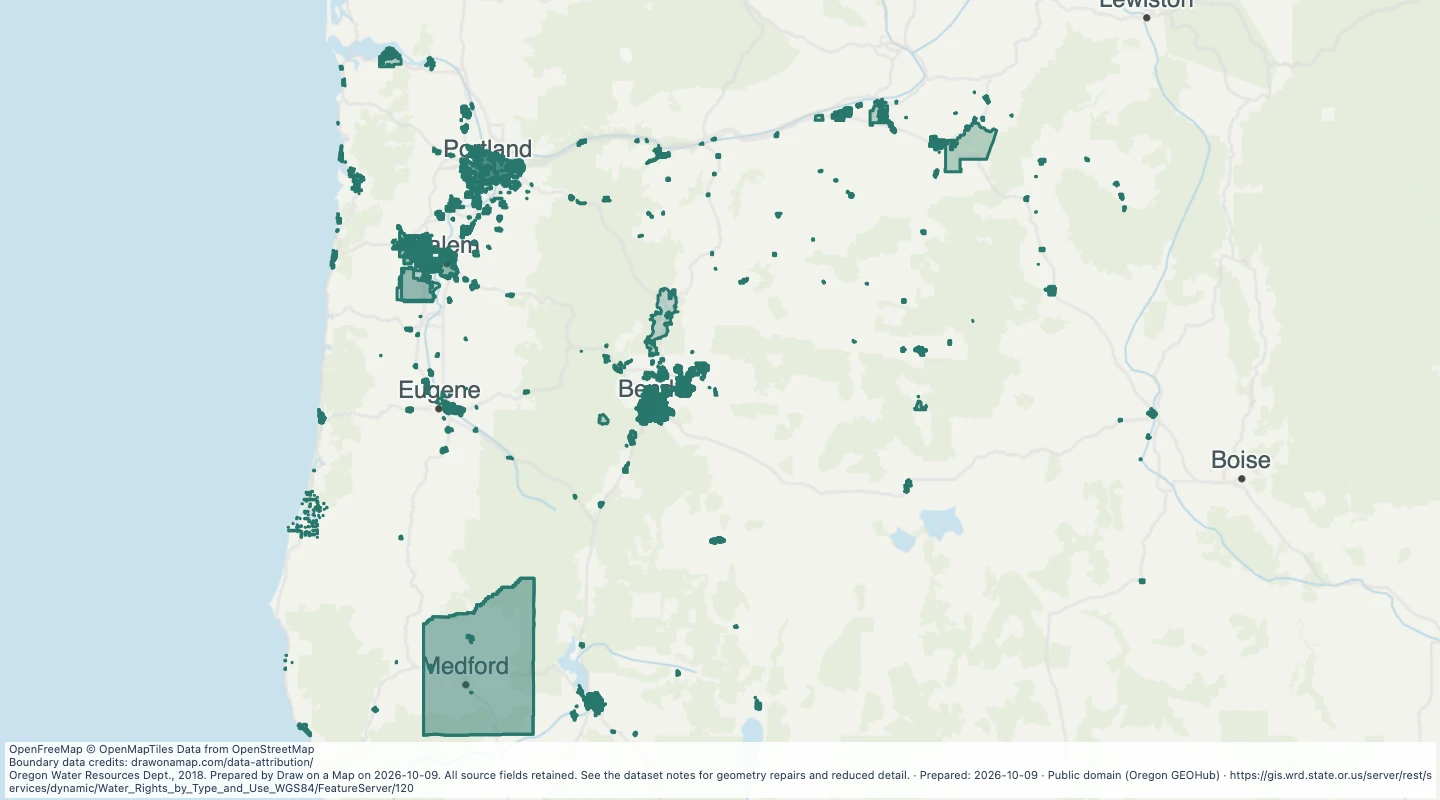Open the OpenStreetMap attribution link
The width and height of the screenshot is (1440, 800).
point(273,749)
